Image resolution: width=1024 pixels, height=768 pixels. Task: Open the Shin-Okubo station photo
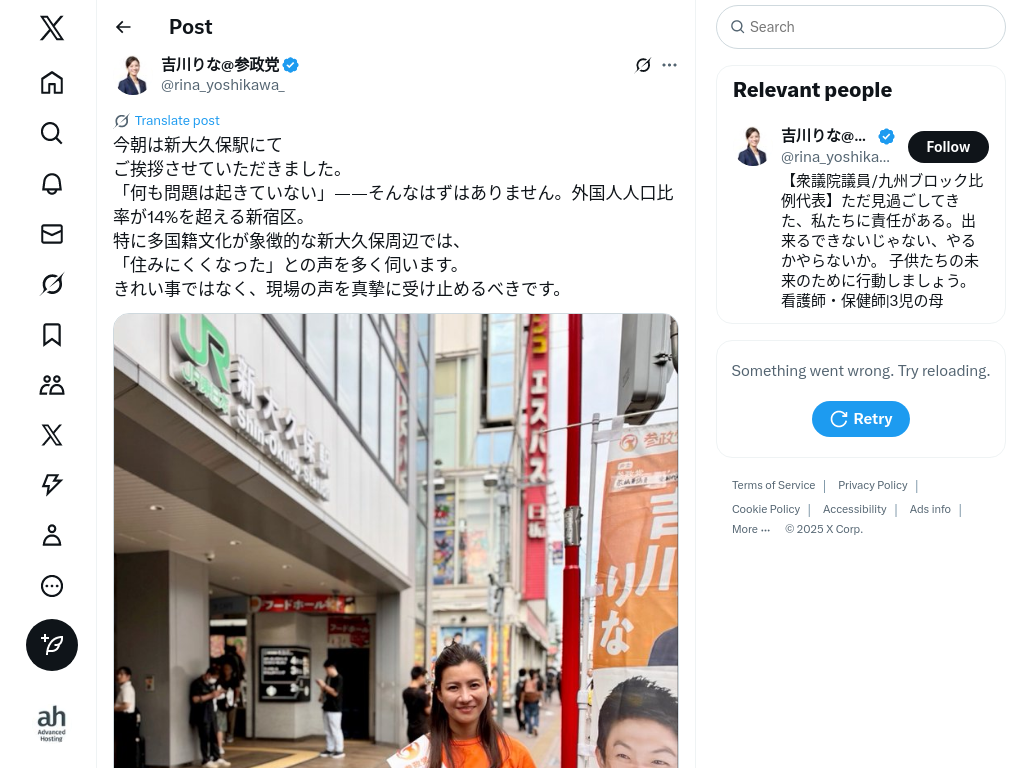pyautogui.click(x=396, y=541)
